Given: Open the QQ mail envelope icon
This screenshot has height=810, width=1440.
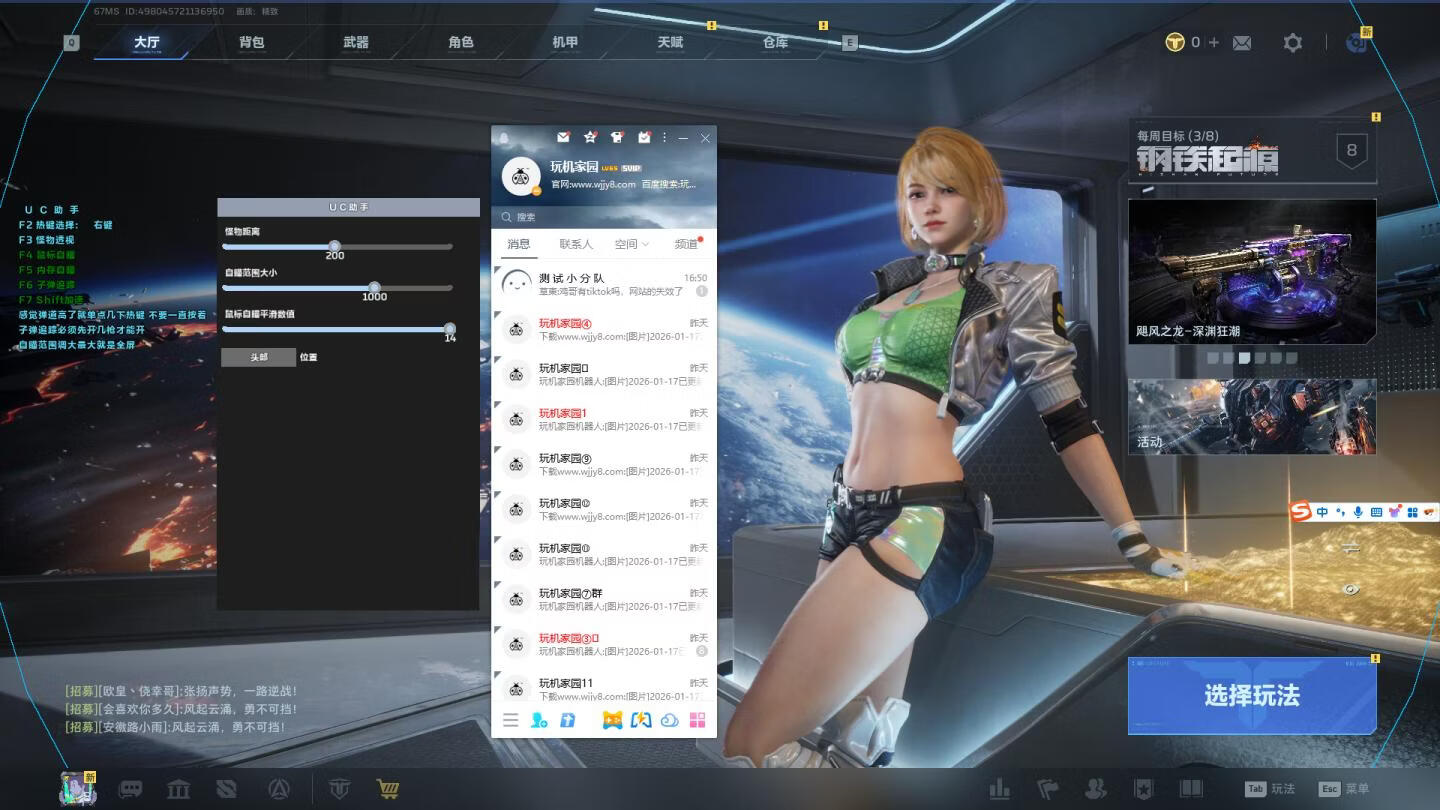Looking at the screenshot, I should pos(563,137).
